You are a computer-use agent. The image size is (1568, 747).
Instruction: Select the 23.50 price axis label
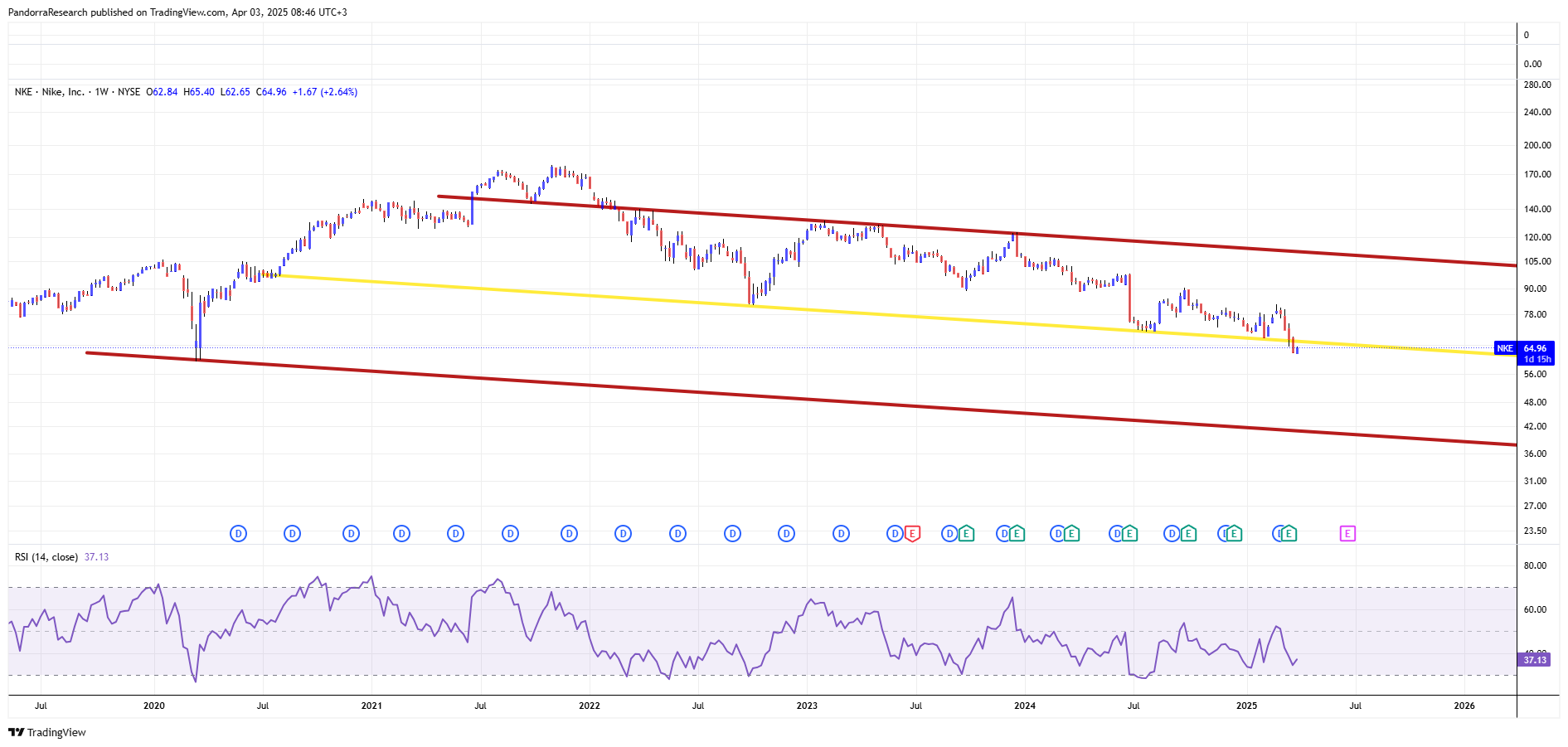(1535, 531)
